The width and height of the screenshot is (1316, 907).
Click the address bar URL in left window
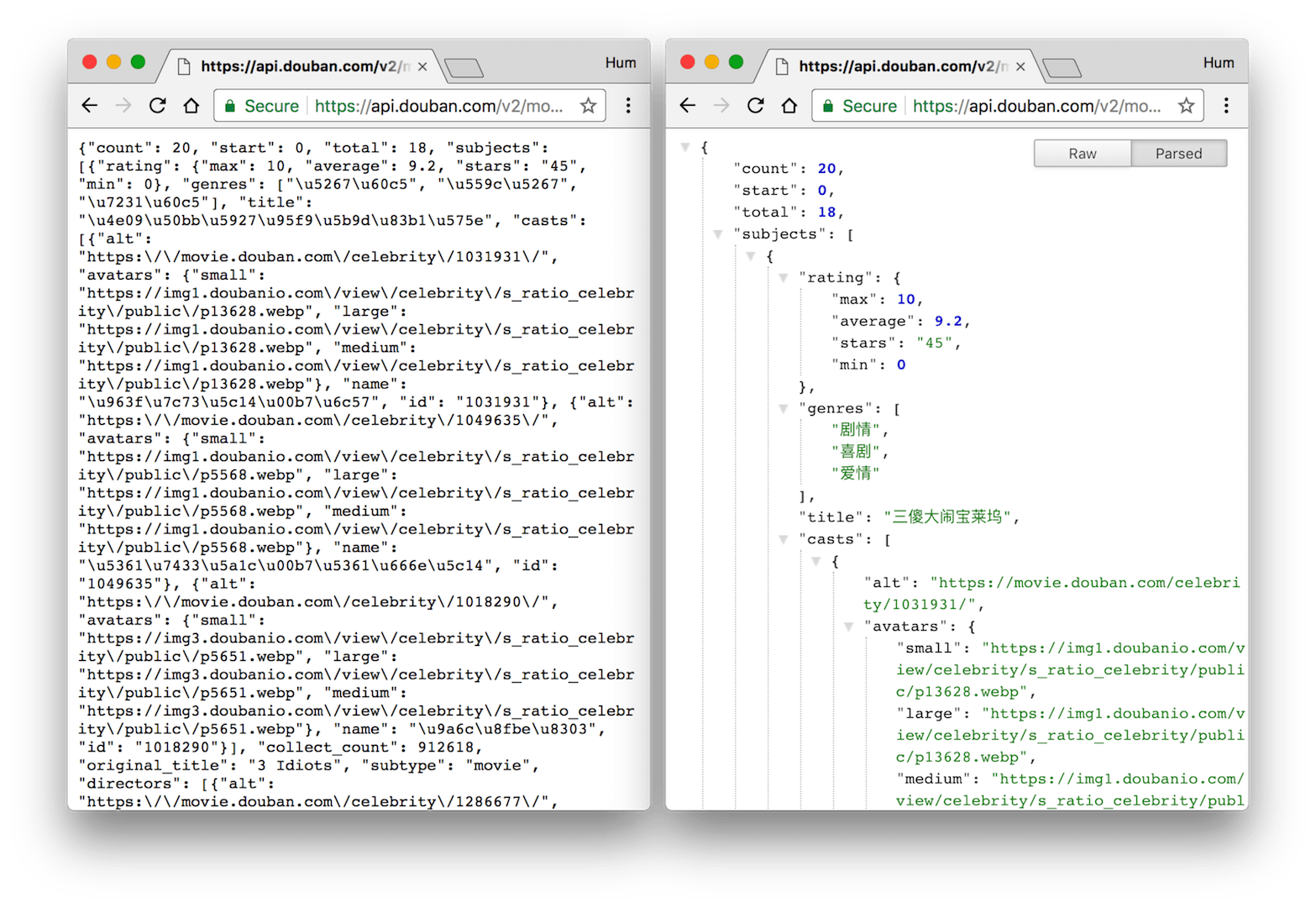pos(438,106)
